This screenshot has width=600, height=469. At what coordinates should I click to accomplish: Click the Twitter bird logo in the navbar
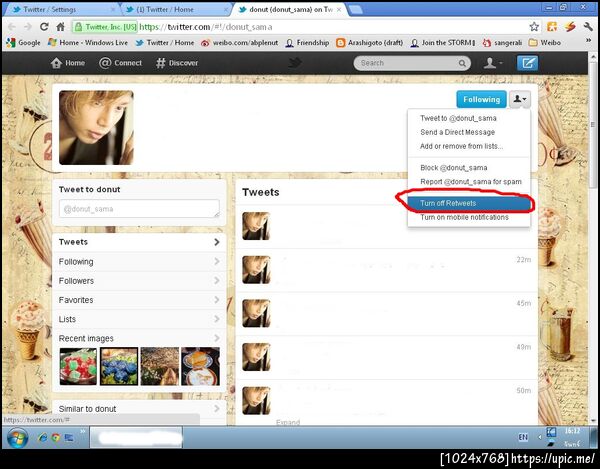point(295,63)
